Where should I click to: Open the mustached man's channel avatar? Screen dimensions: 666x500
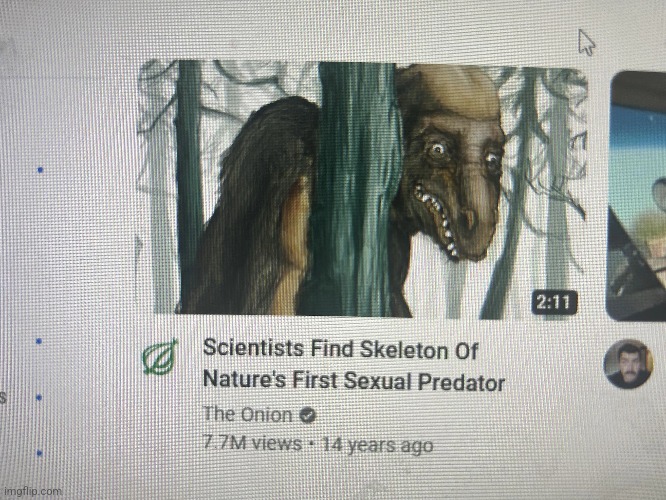point(628,364)
